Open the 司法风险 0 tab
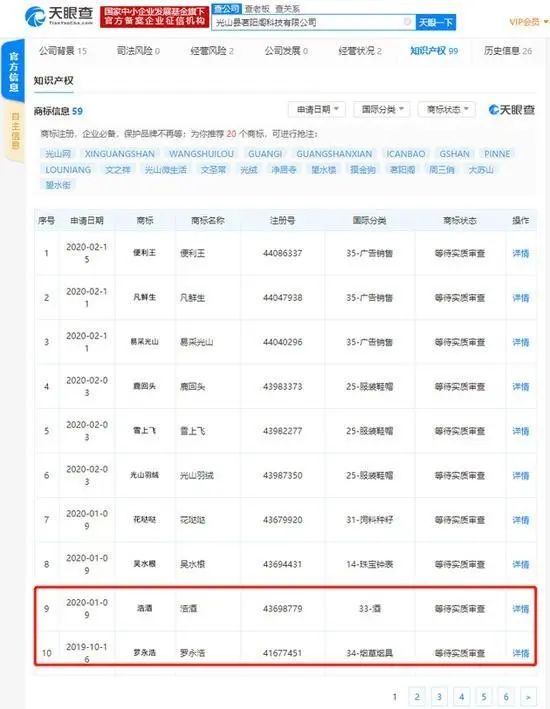 138,51
